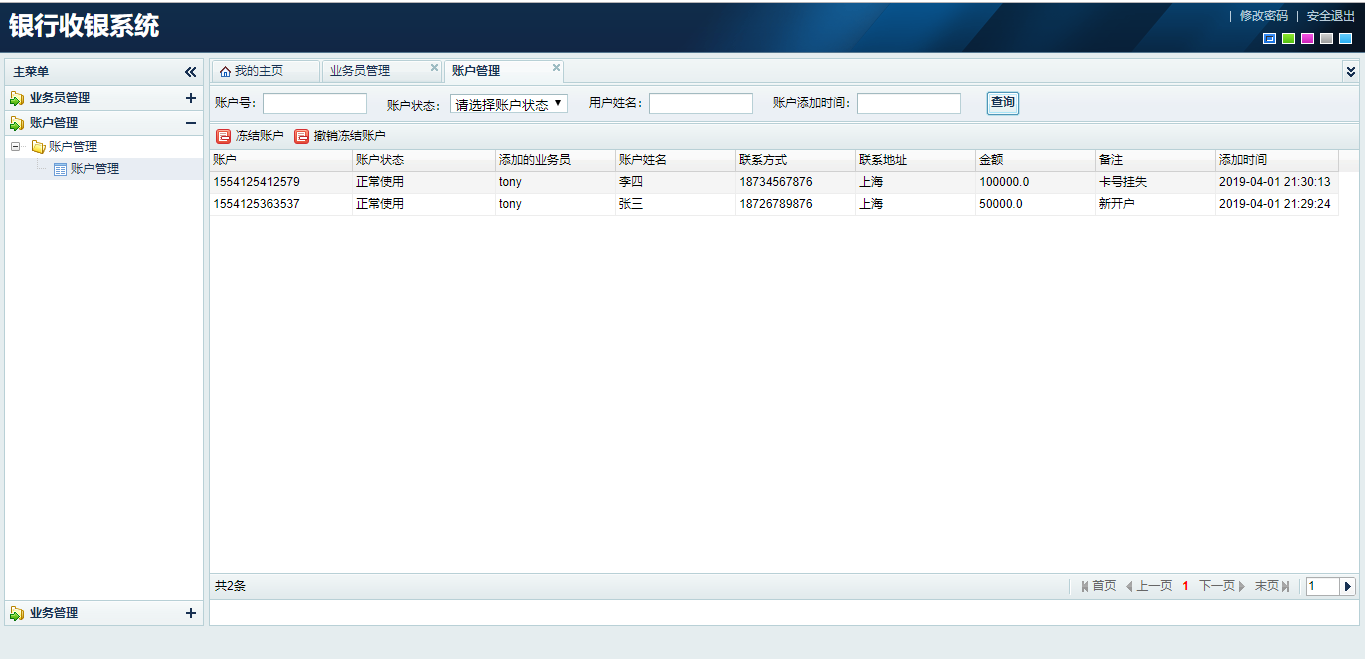The image size is (1365, 659).
Task: Collapse the 账户管理 accordion with its minus icon
Action: point(190,123)
